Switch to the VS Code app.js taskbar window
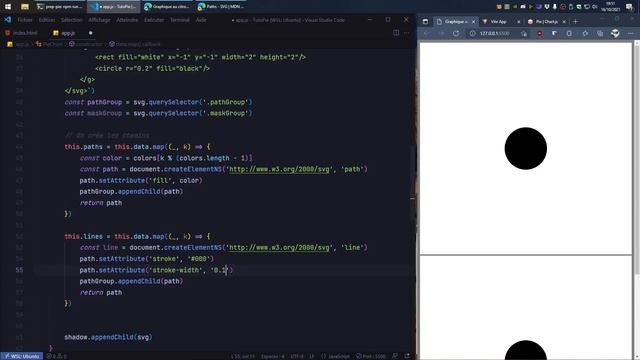Viewport: 640px width, 360px height. 114,7
